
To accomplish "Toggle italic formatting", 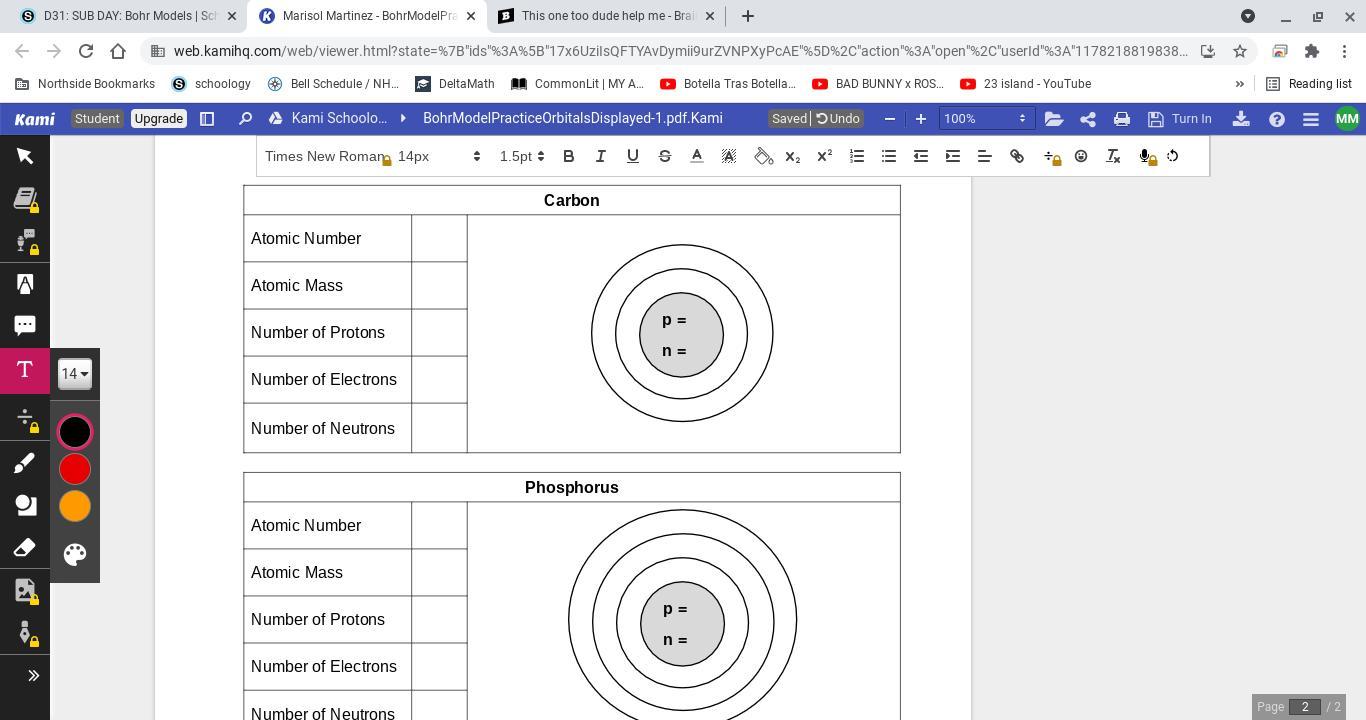I will click(600, 156).
